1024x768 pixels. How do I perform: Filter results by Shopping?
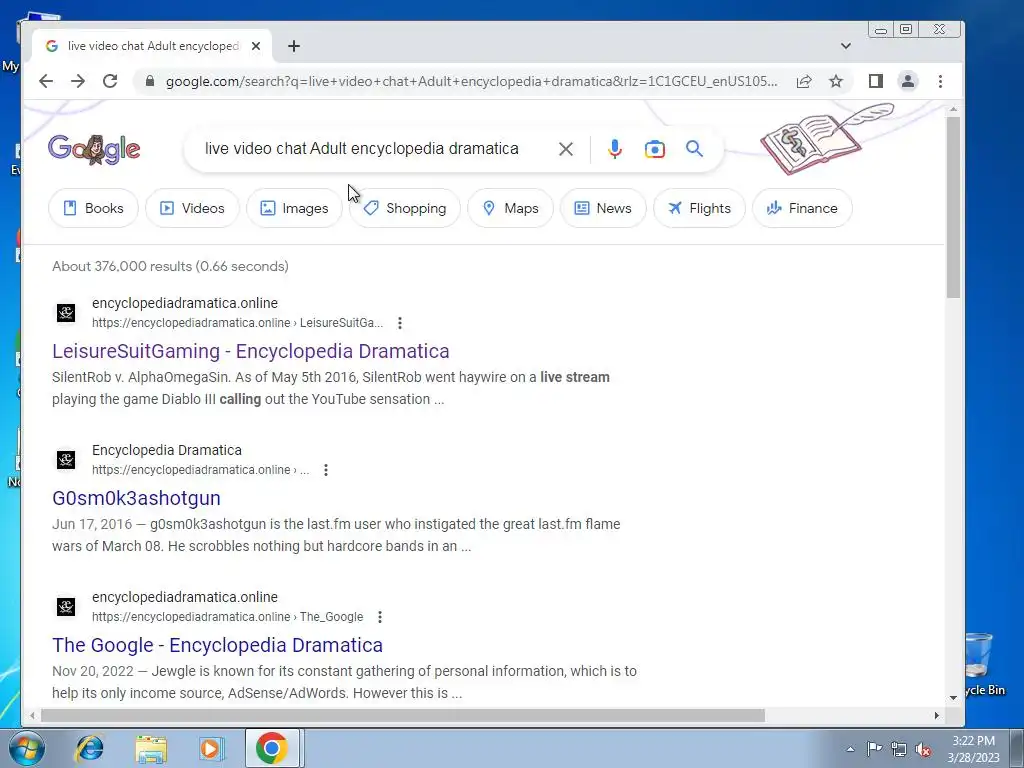coord(405,208)
